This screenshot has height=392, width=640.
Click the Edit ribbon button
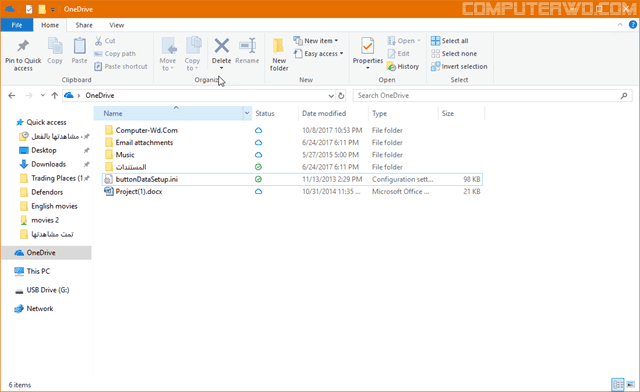[x=398, y=53]
